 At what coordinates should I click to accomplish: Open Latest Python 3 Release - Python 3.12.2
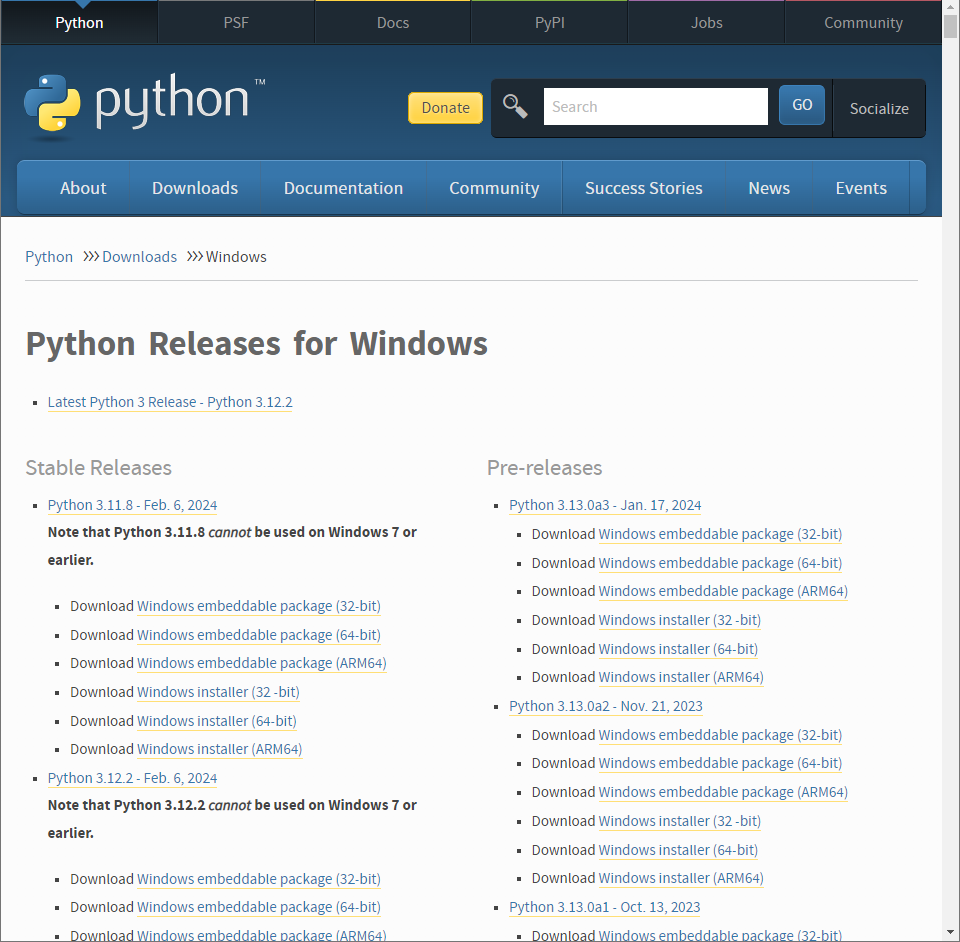(170, 402)
